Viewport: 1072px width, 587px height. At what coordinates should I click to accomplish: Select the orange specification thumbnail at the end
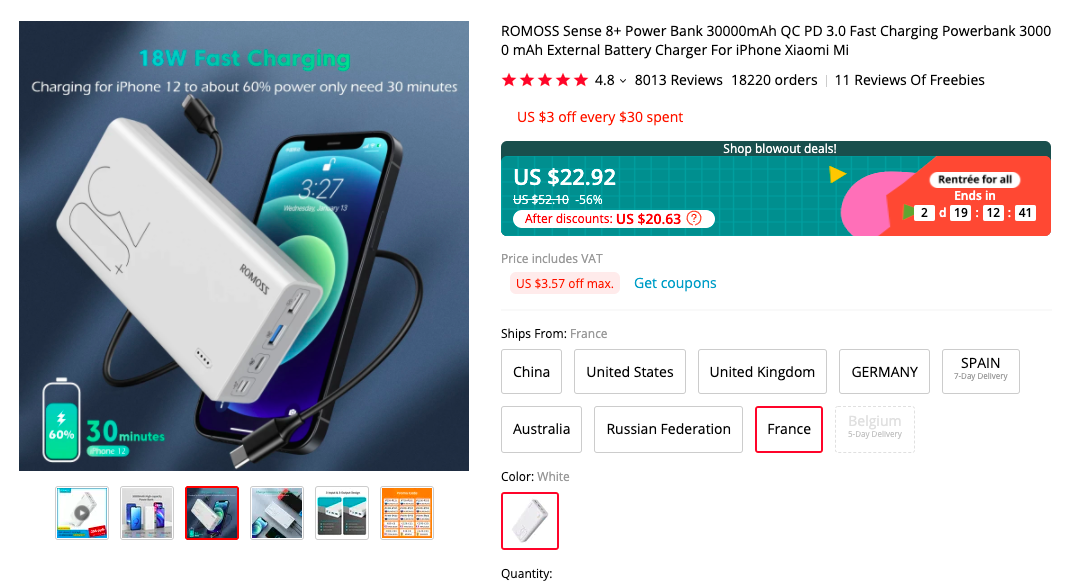tap(406, 512)
